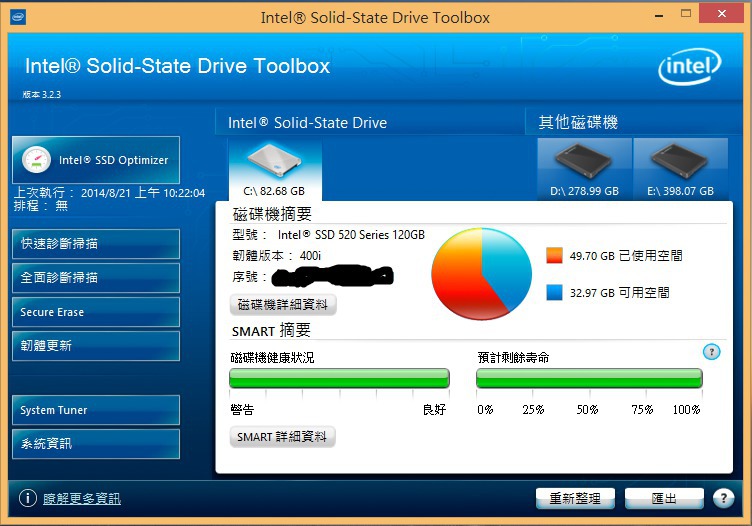Screen dimensions: 752x526
Task: Click 其他磁碟機 other drives header
Action: [578, 123]
